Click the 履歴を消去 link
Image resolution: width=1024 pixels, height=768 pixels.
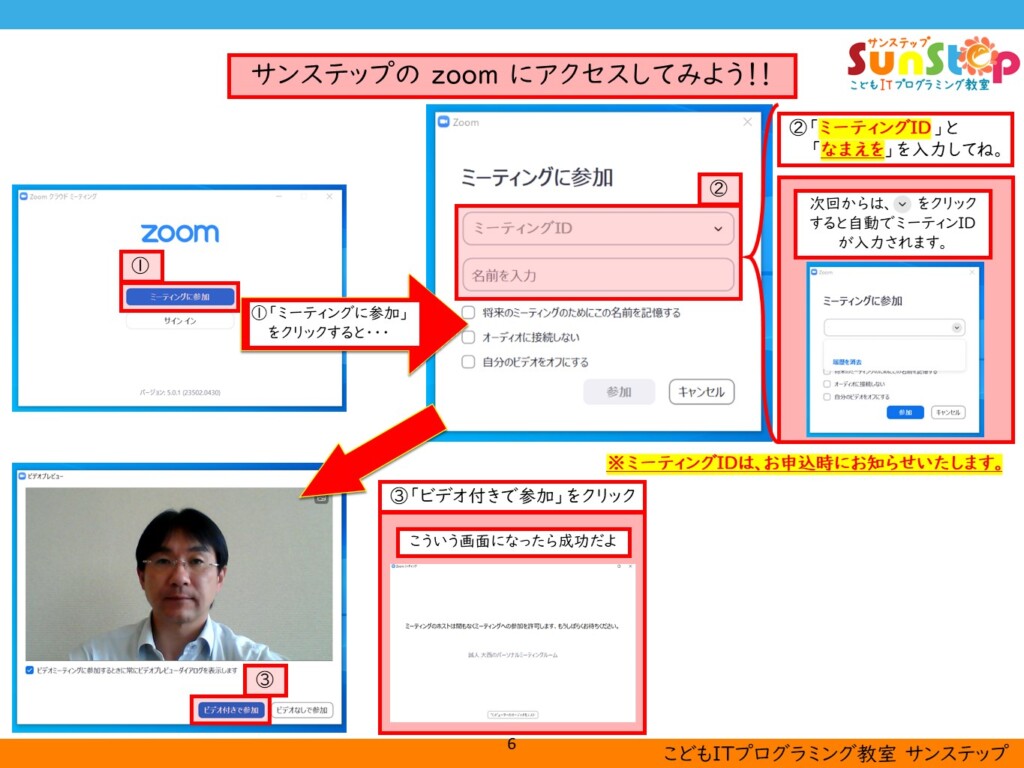click(847, 362)
